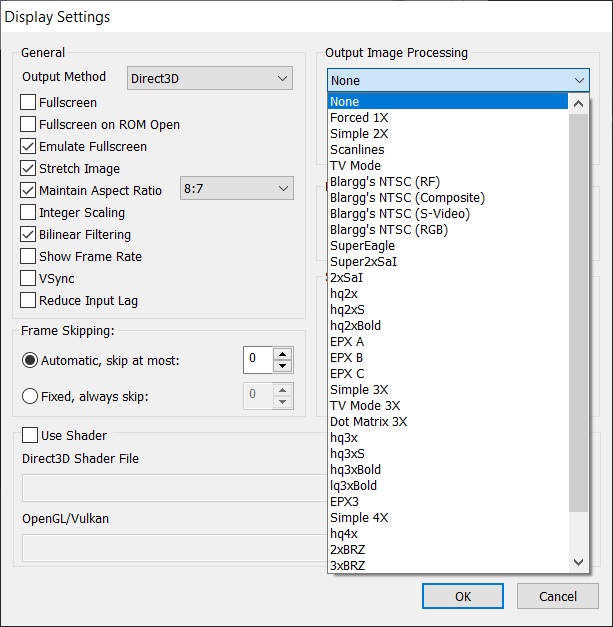Image resolution: width=613 pixels, height=627 pixels.
Task: Choose Forced 1X filter
Action: (x=448, y=118)
